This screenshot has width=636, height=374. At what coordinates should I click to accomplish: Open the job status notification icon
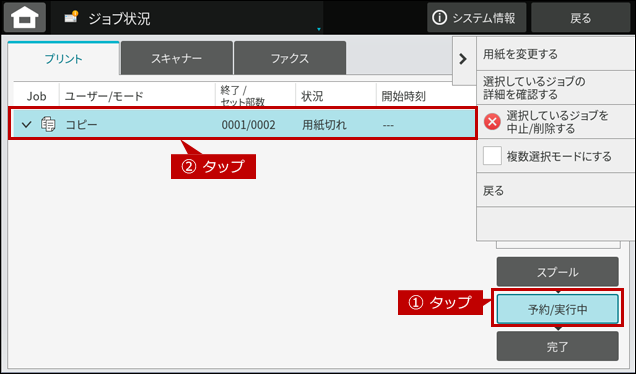(x=71, y=17)
